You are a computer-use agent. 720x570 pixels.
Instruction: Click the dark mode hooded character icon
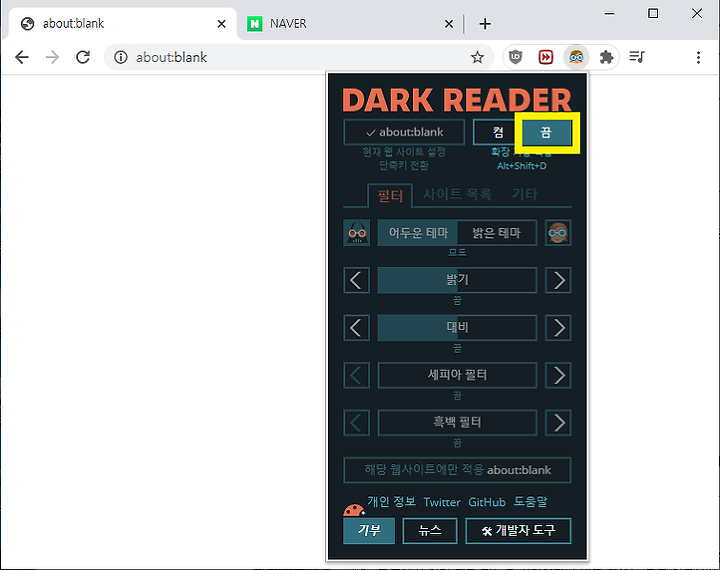point(357,233)
